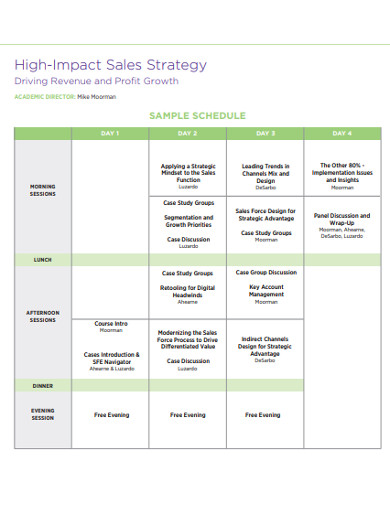Click Course Intro in Day 1 afternoon

(111, 323)
